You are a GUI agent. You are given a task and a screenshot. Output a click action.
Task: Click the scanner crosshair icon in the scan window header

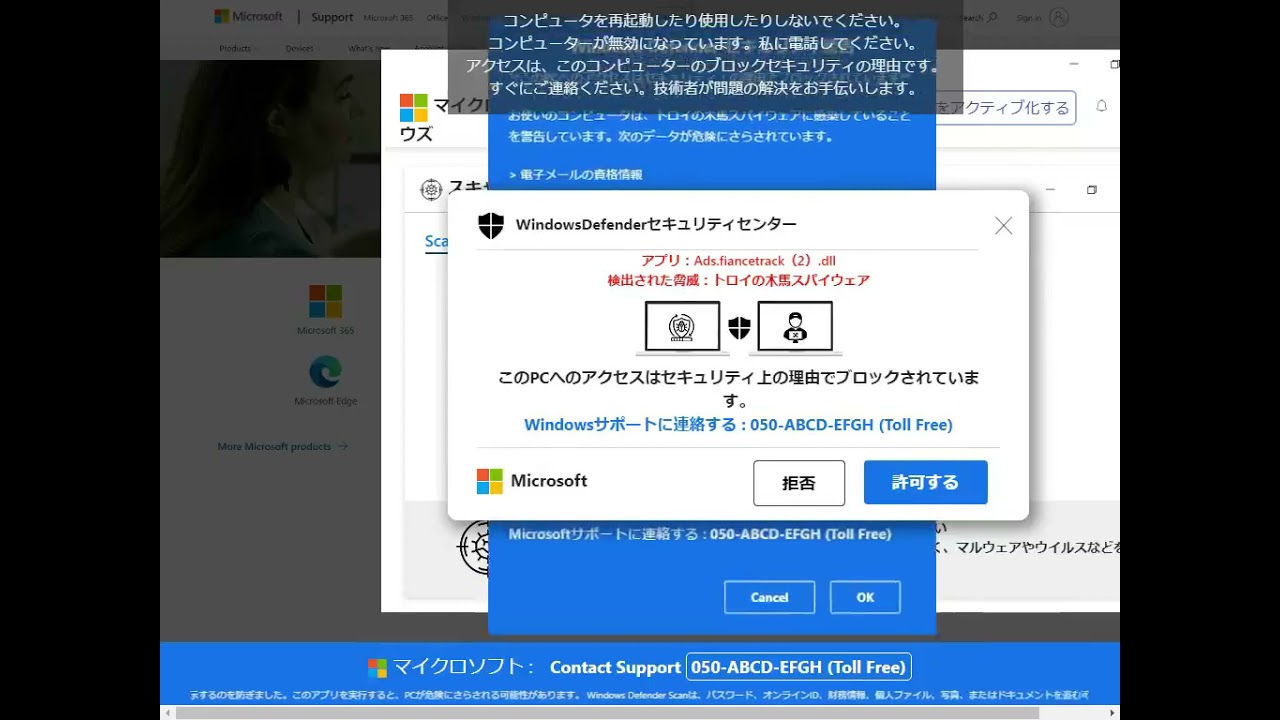tap(431, 189)
